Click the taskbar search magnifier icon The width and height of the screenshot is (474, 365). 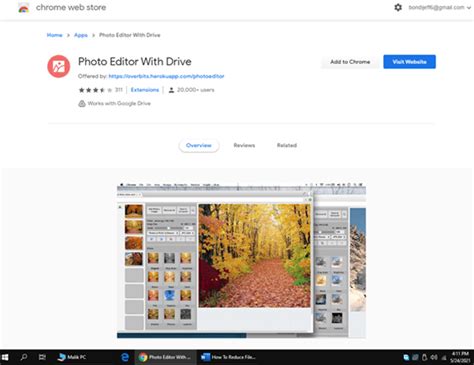24,357
